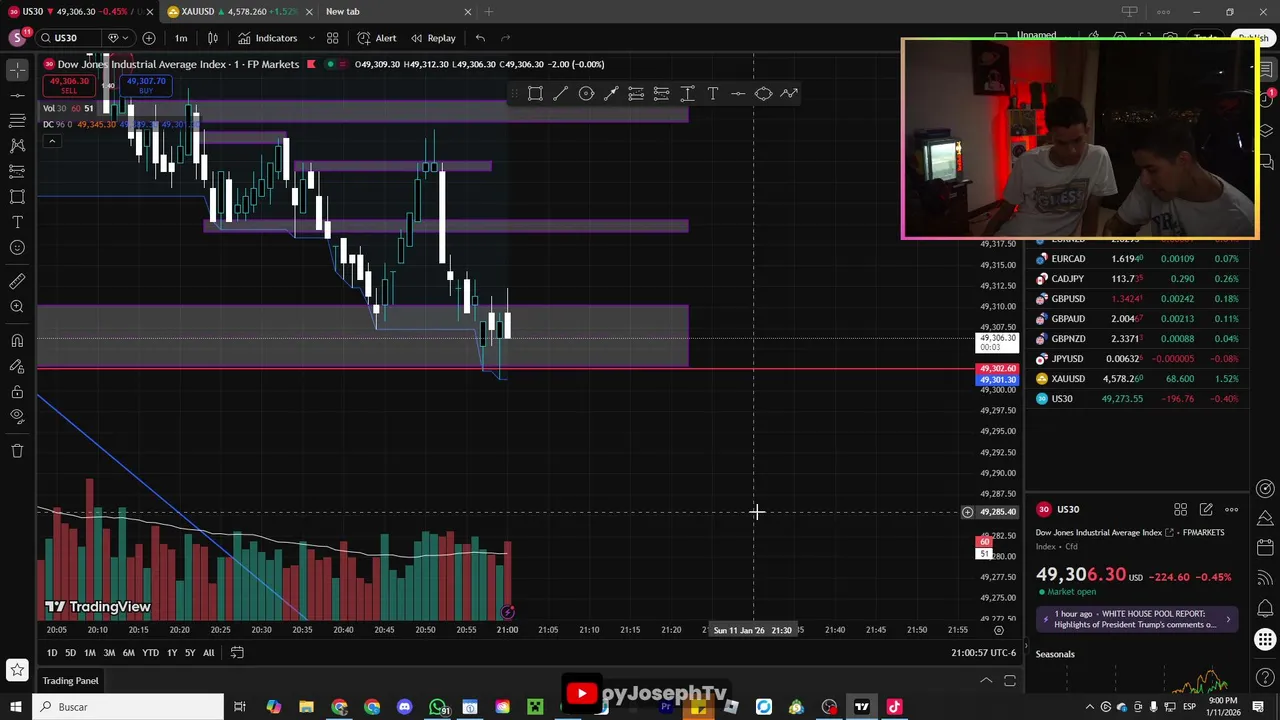The width and height of the screenshot is (1280, 720).
Task: Open chart time axis settings gear
Action: point(998,630)
